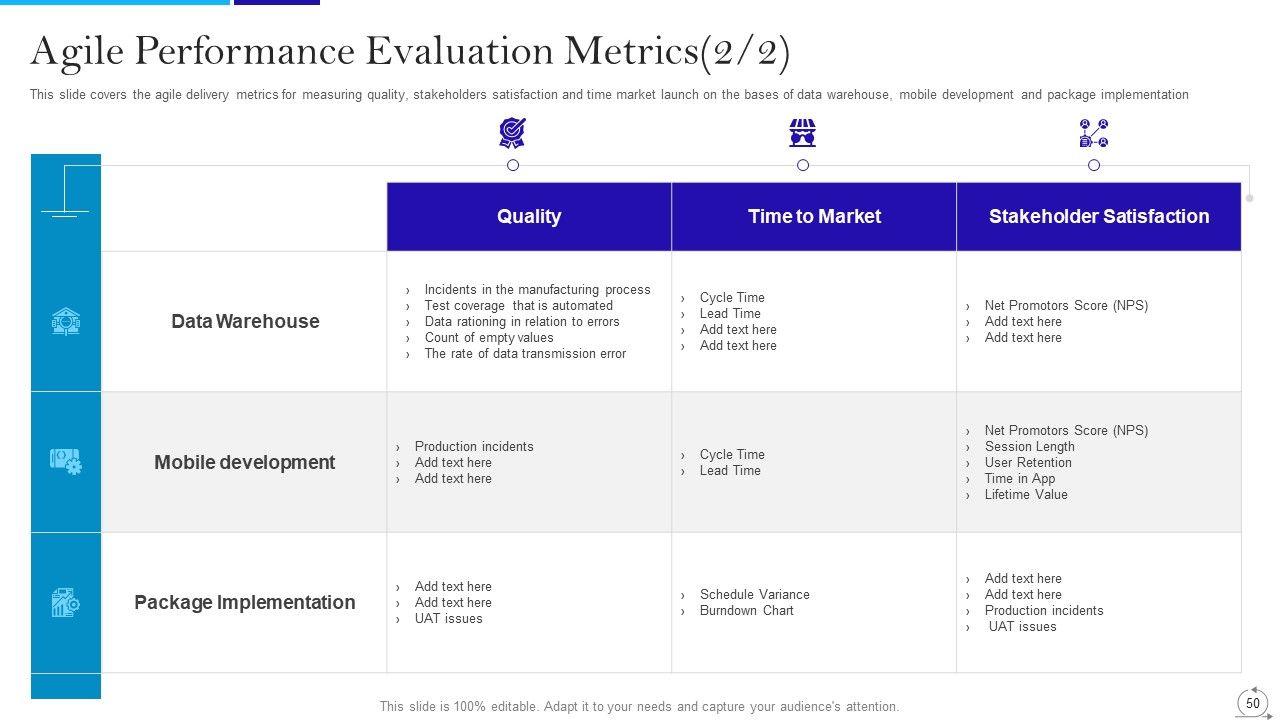Click the Burndown Chart bullet text
Image resolution: width=1280 pixels, height=720 pixels.
(x=746, y=610)
